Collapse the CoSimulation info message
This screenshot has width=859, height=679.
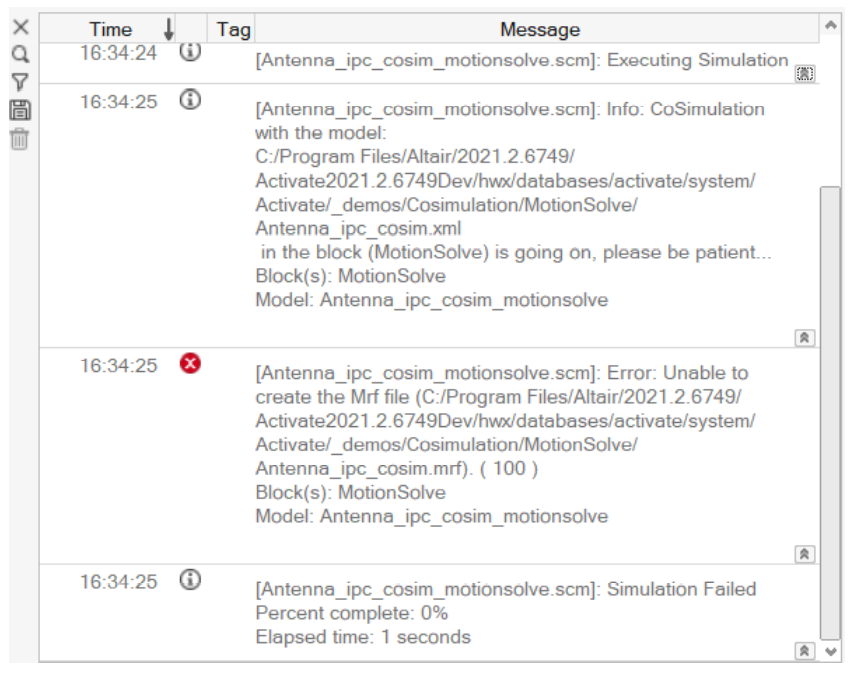point(805,338)
